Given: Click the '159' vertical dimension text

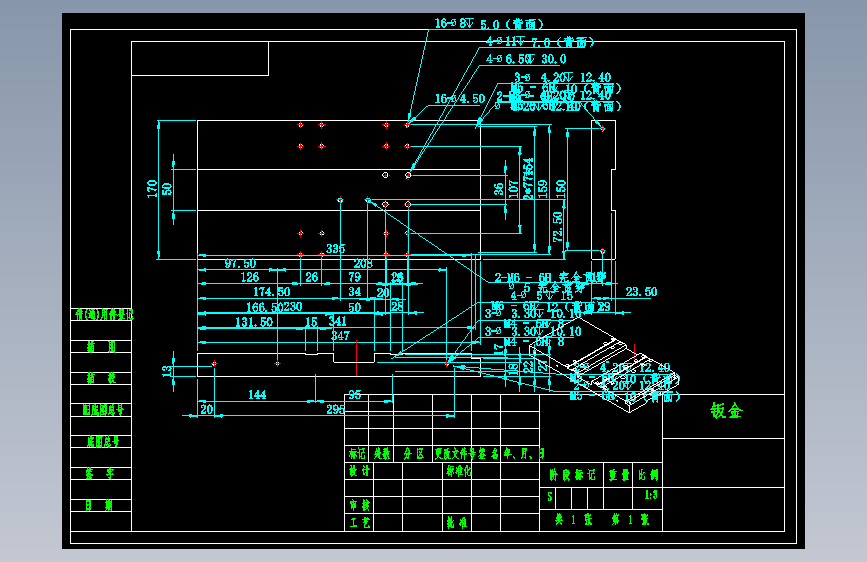Looking at the screenshot, I should pyautogui.click(x=542, y=189).
